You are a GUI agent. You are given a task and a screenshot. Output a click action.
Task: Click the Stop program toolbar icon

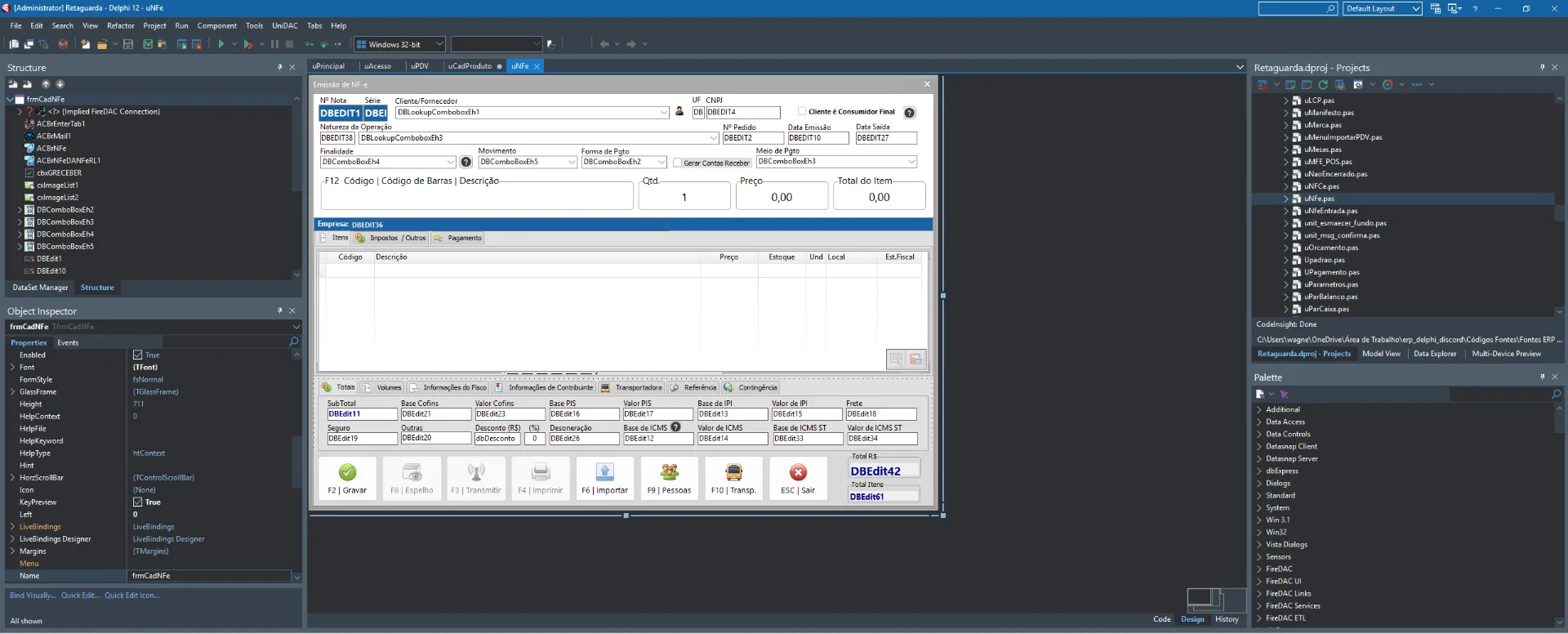pos(289,44)
